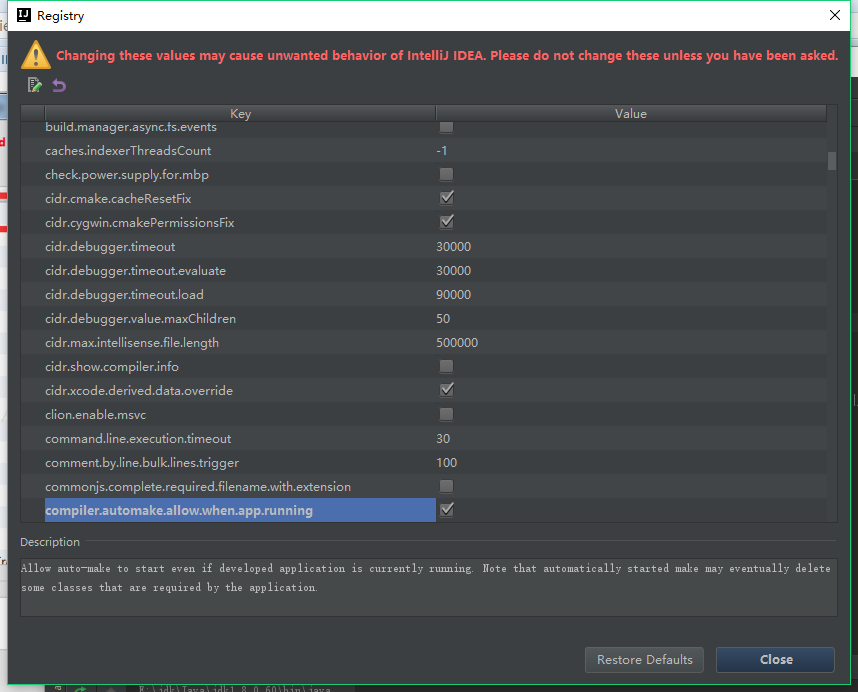Select the caches.indexerThreadsCount row
The height and width of the screenshot is (692, 858).
[128, 151]
